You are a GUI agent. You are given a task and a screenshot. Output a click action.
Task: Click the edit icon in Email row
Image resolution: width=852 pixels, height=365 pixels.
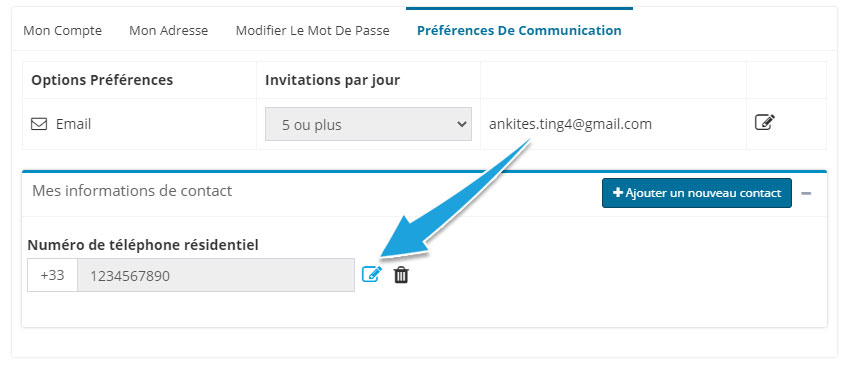[765, 123]
